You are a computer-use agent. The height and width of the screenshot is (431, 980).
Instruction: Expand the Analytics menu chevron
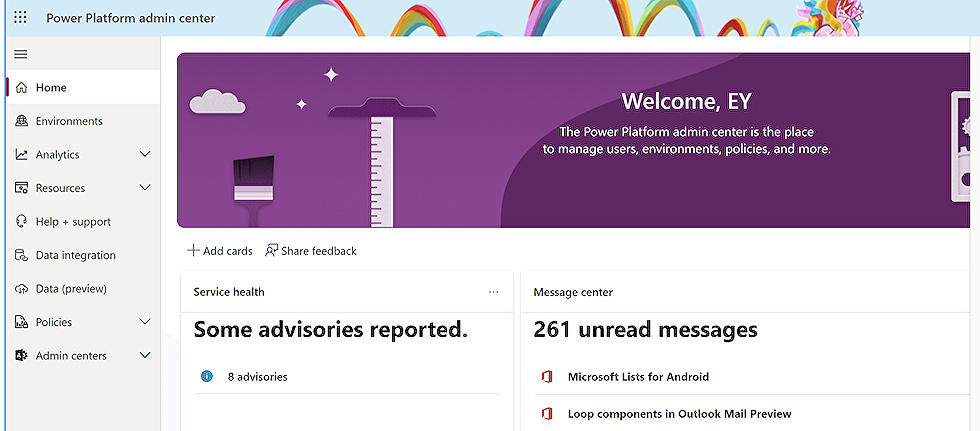[x=145, y=154]
